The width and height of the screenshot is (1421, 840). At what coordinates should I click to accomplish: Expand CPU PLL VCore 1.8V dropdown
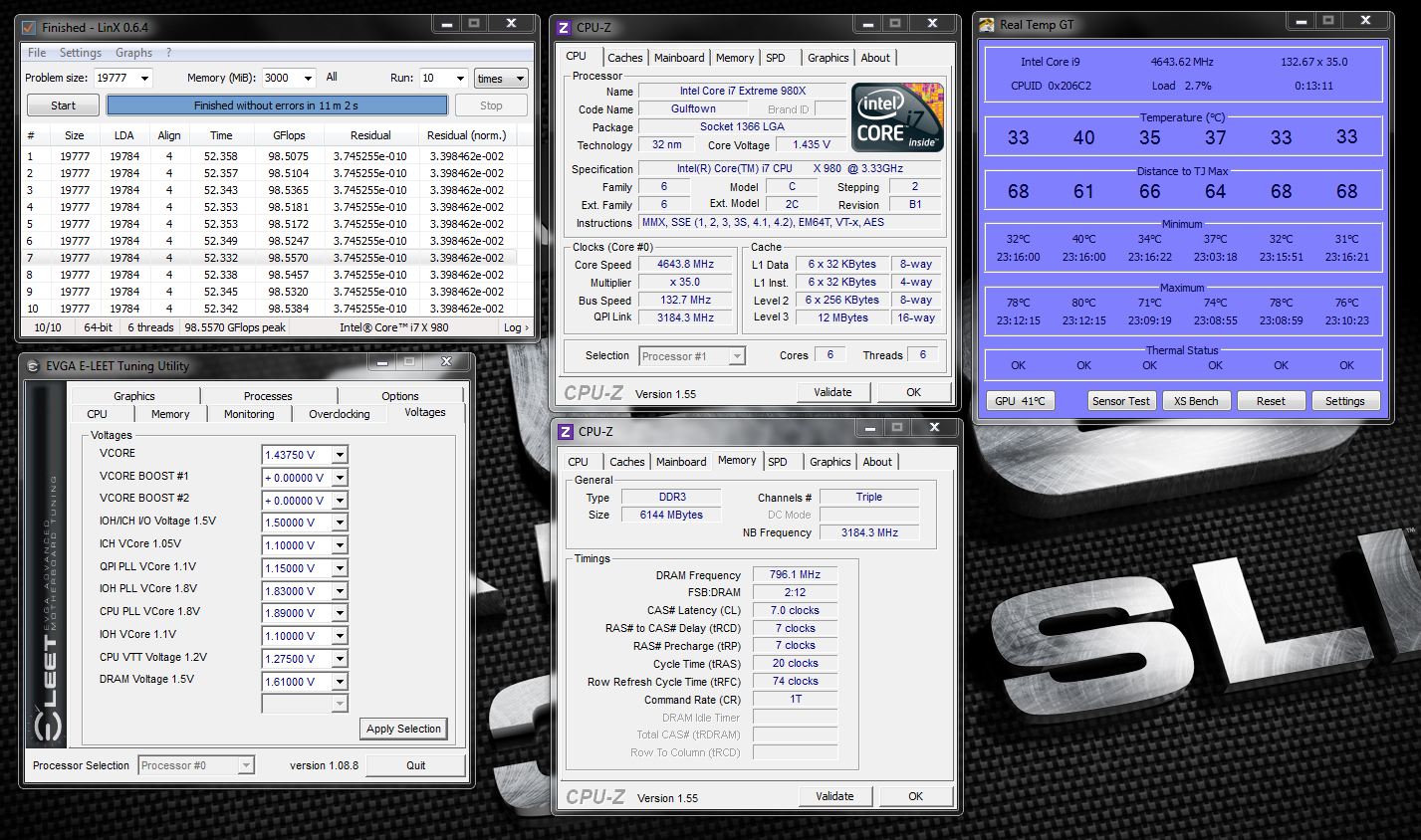(340, 613)
